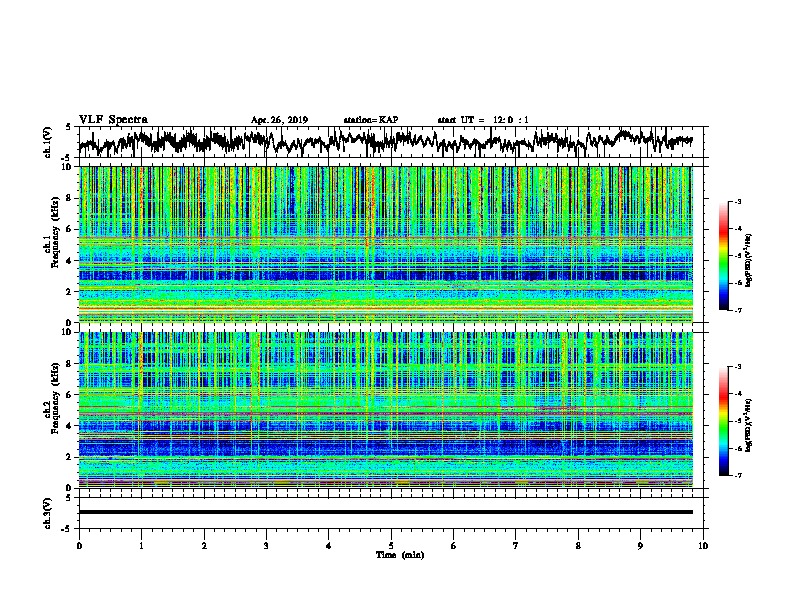
Task: Click the -3 label on ch.1 colorbar
Action: coord(738,202)
